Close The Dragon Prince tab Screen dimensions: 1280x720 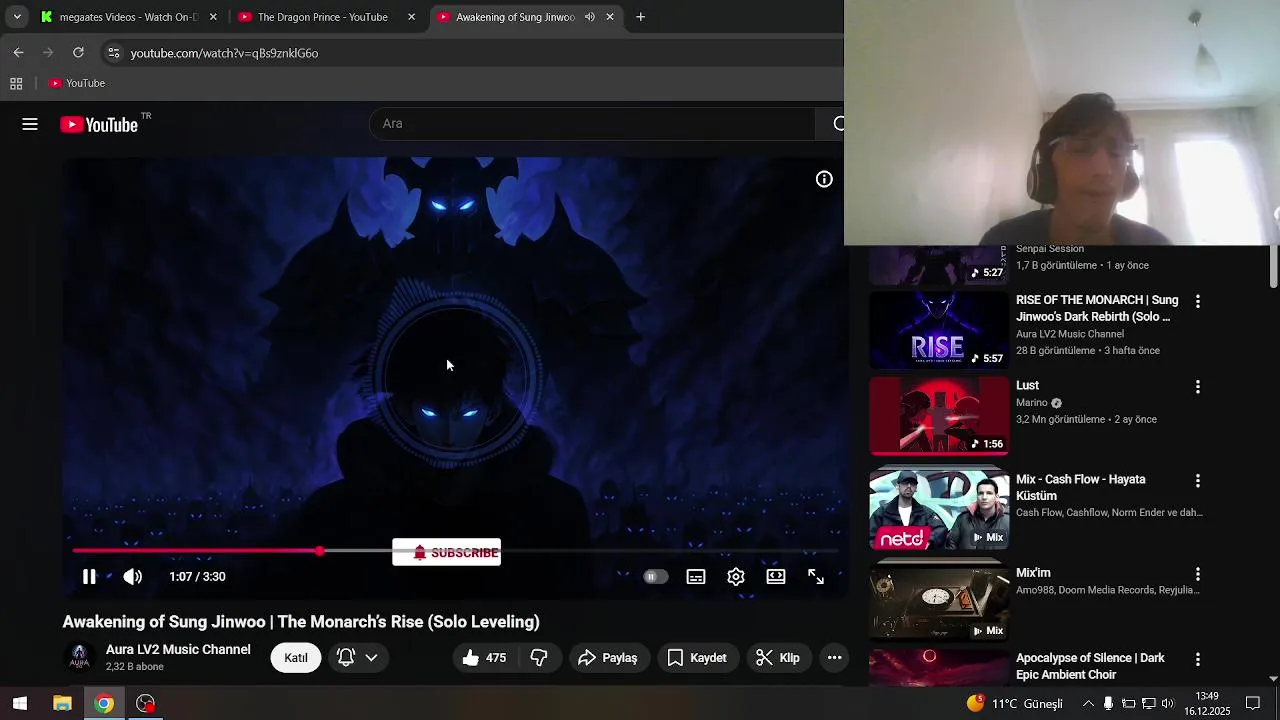coord(411,17)
